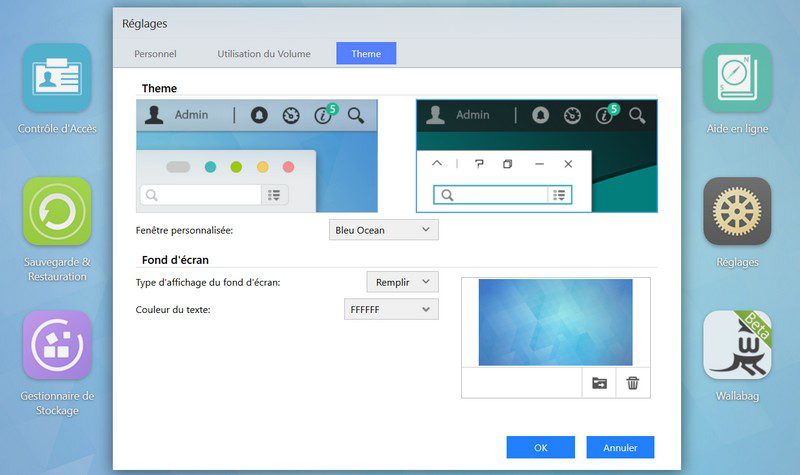The width and height of the screenshot is (800, 475).
Task: Confirm with the OK button
Action: click(x=540, y=447)
